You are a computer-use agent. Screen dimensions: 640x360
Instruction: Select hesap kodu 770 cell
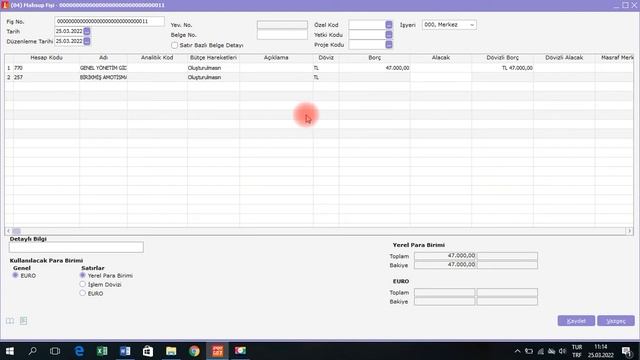point(46,68)
